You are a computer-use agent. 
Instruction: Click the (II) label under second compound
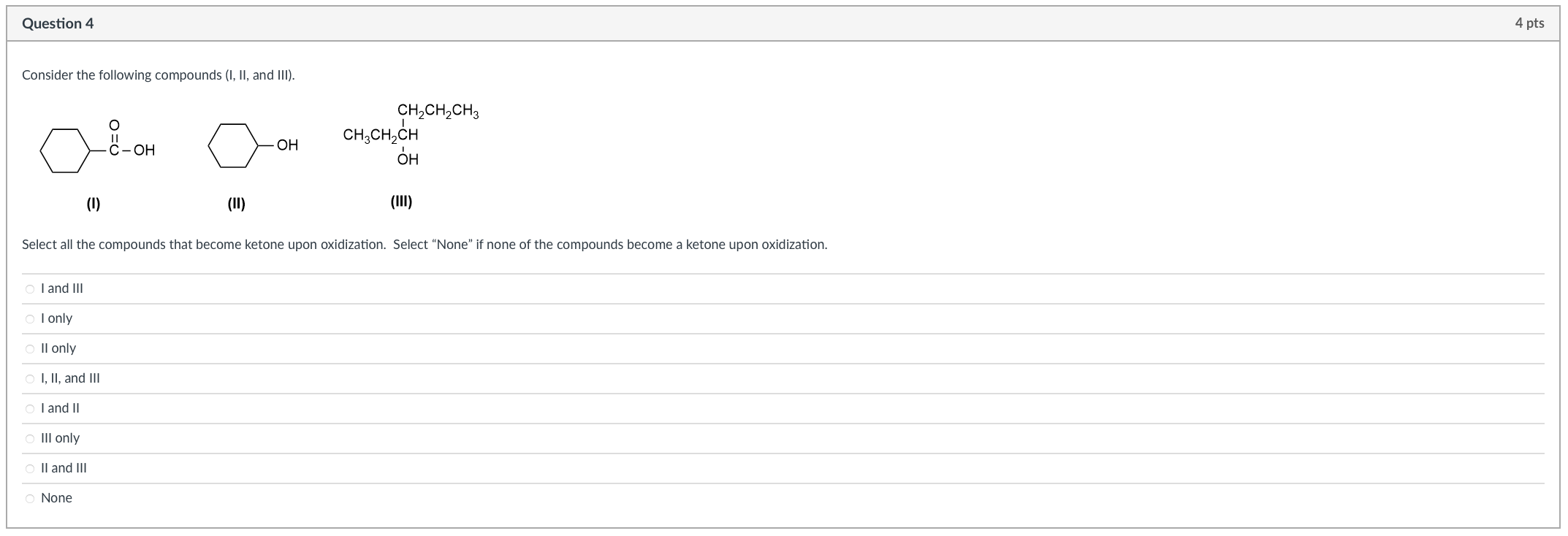236,204
